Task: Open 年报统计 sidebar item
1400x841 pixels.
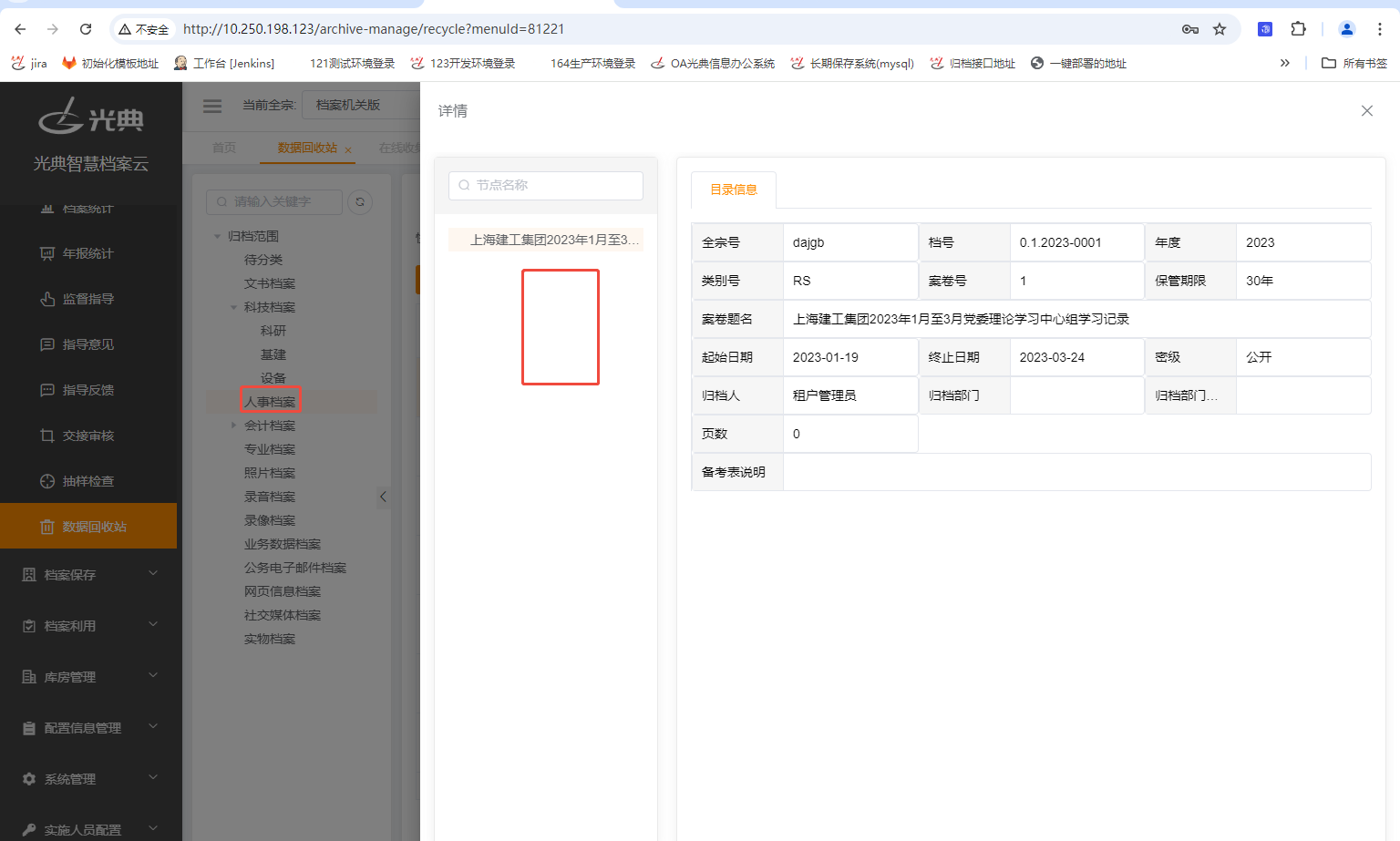Action: pos(88,253)
